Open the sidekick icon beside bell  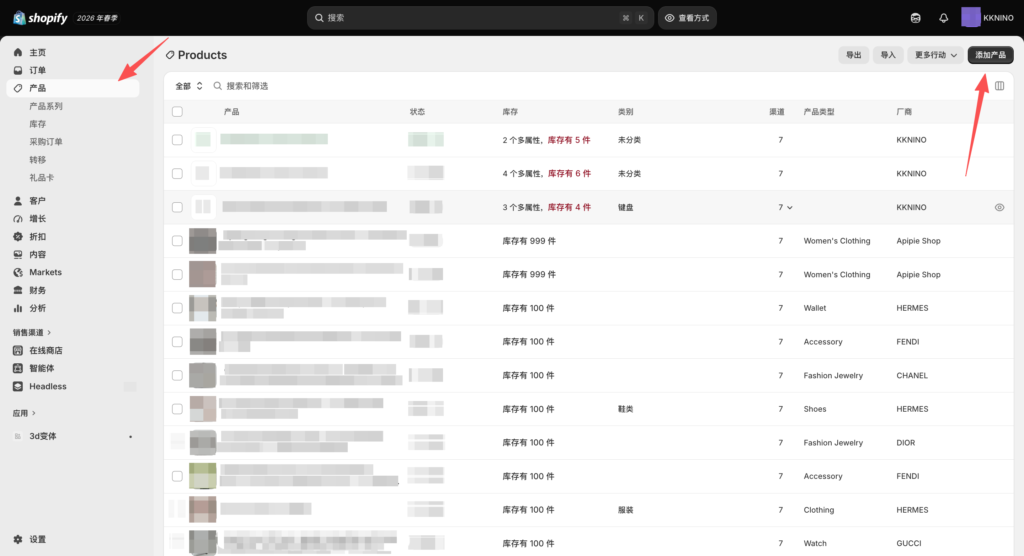click(916, 18)
